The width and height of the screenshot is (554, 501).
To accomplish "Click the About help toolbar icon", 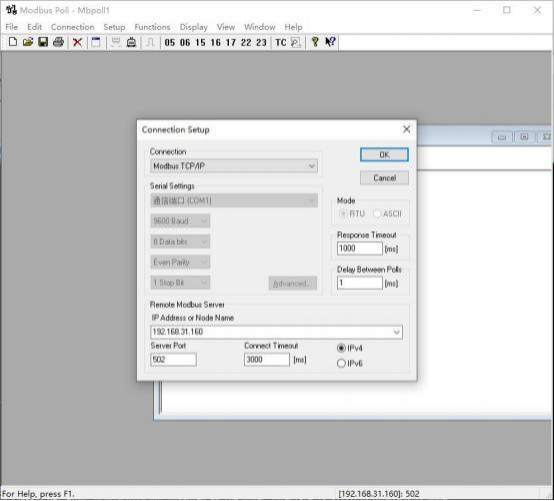I will 315,42.
